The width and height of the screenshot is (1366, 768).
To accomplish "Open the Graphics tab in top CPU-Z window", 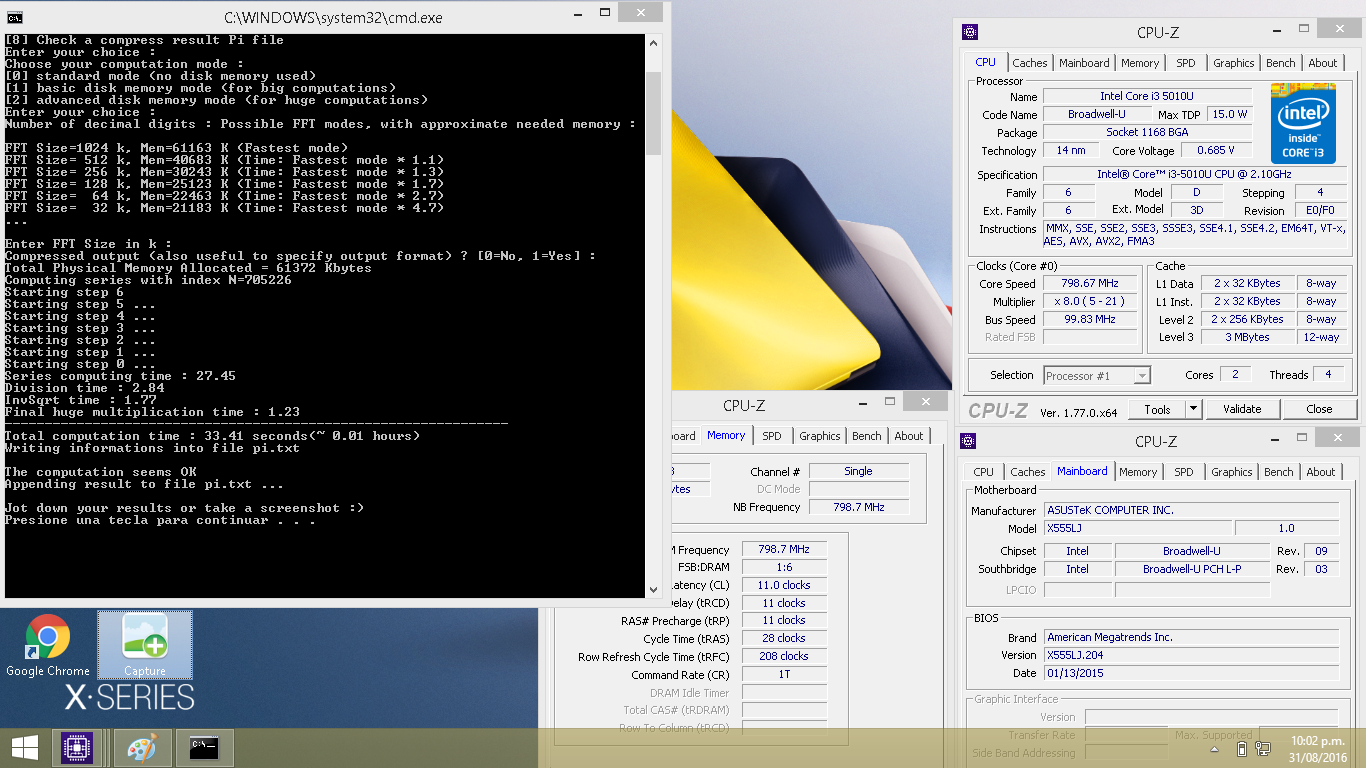I will [1233, 63].
